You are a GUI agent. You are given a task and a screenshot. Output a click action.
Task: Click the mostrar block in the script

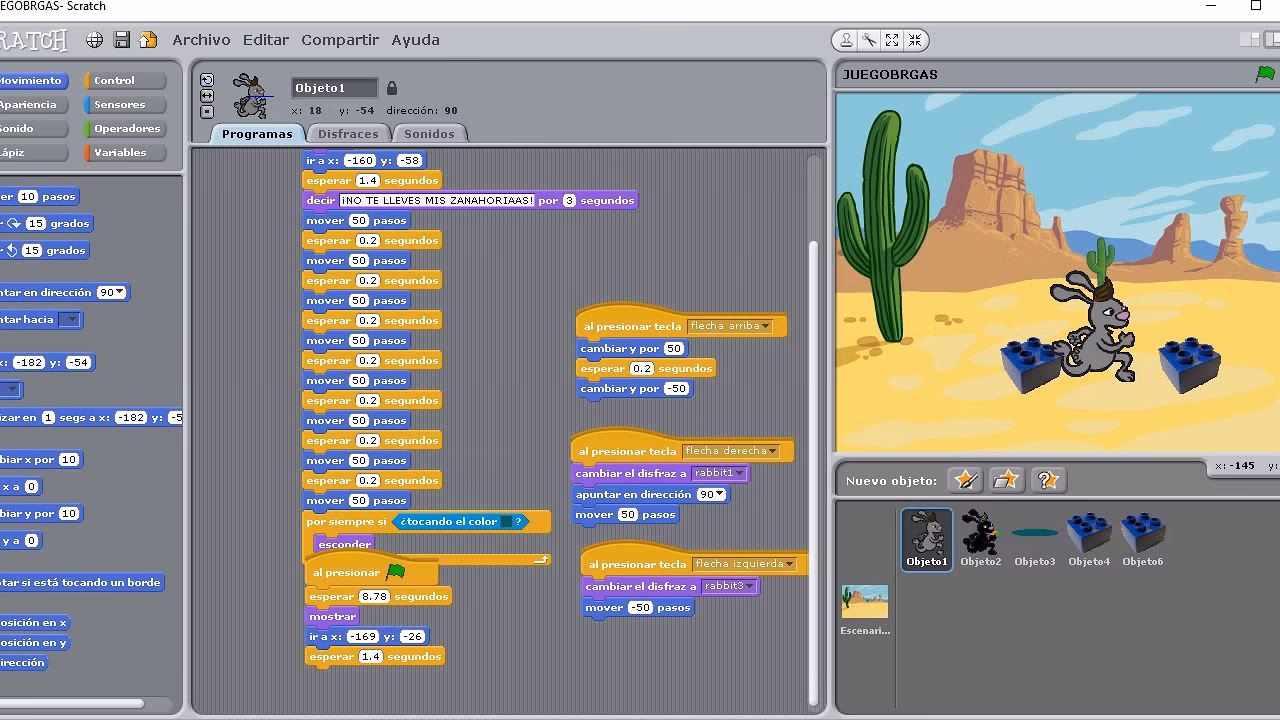(332, 616)
